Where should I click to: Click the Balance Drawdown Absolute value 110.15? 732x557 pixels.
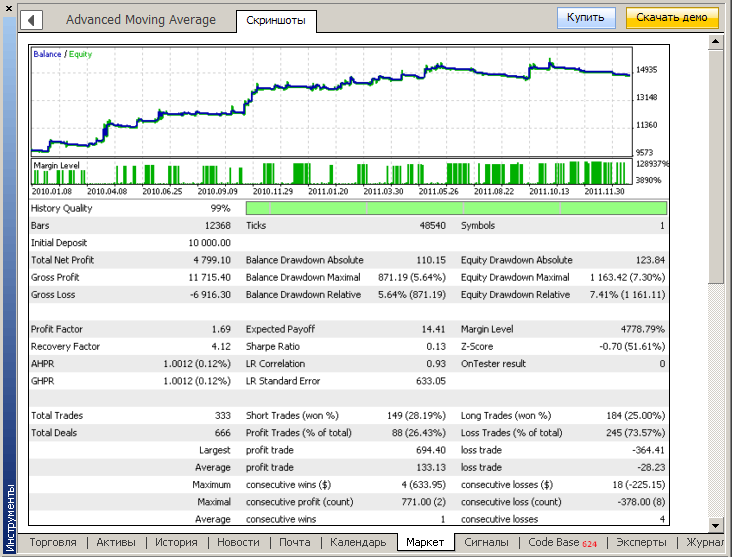[431, 260]
